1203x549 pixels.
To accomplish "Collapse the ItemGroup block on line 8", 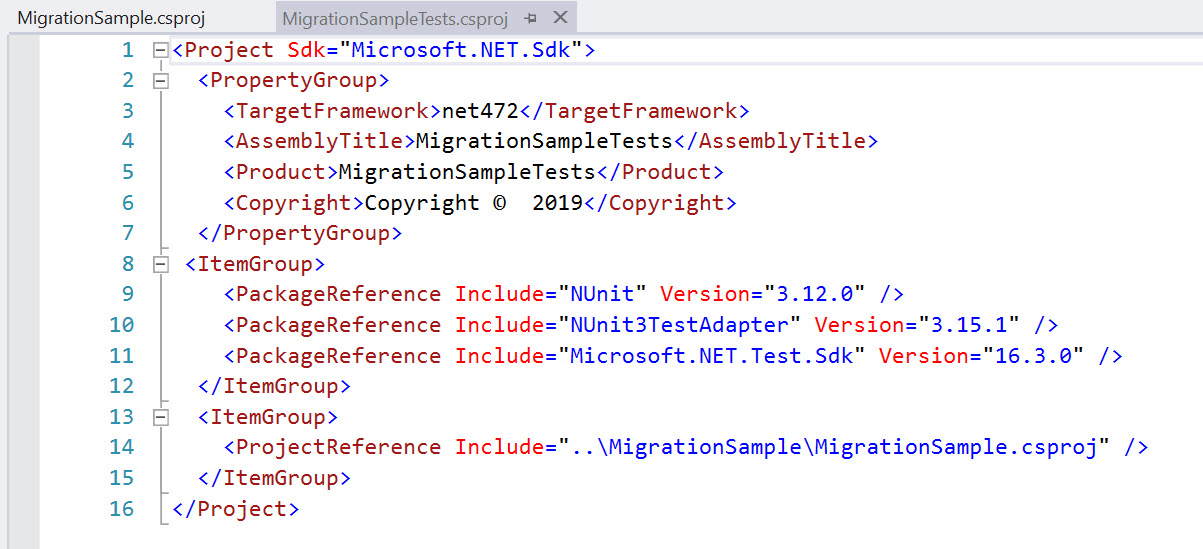I will point(159,264).
